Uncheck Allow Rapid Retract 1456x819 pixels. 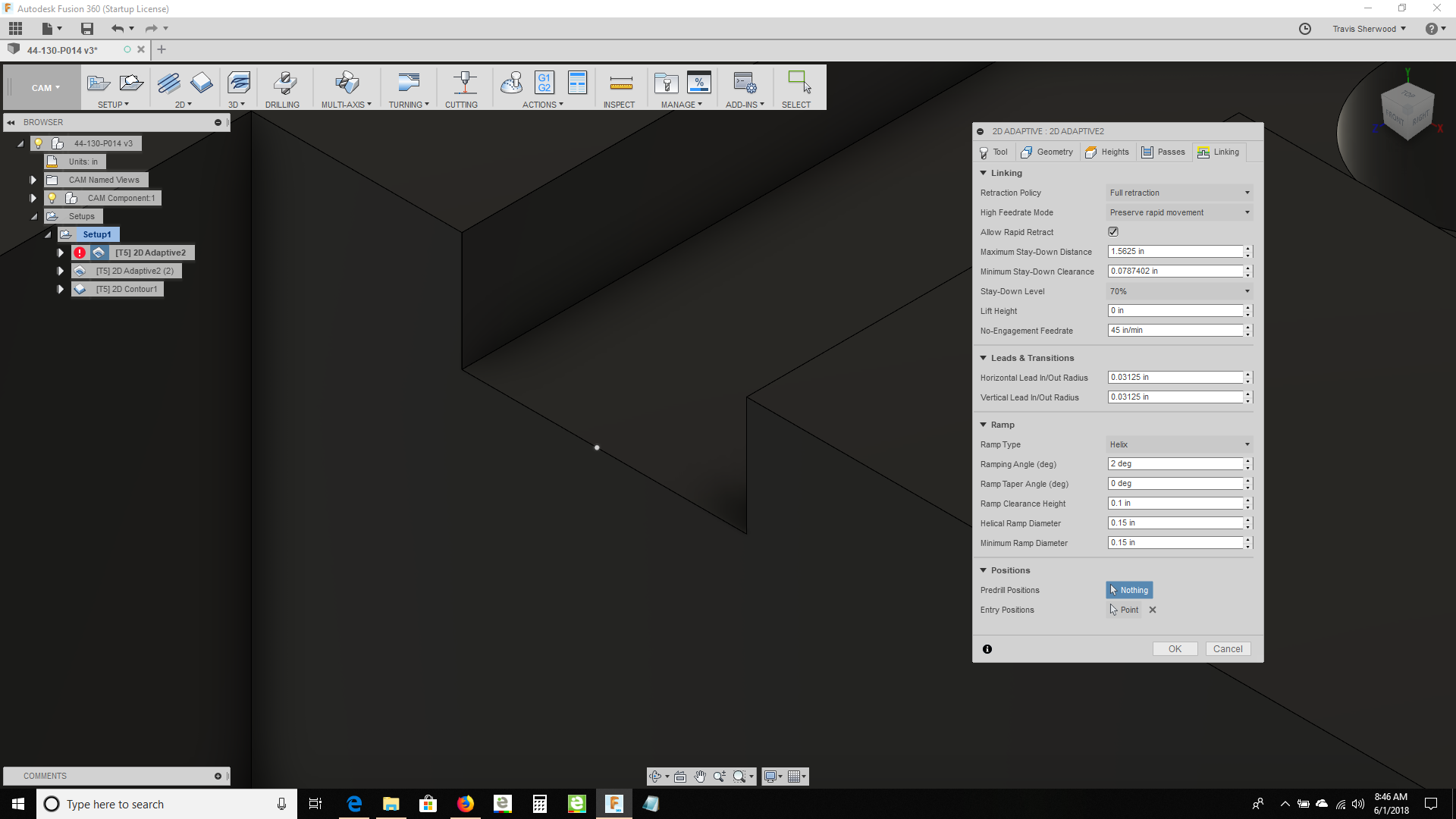pyautogui.click(x=1113, y=231)
